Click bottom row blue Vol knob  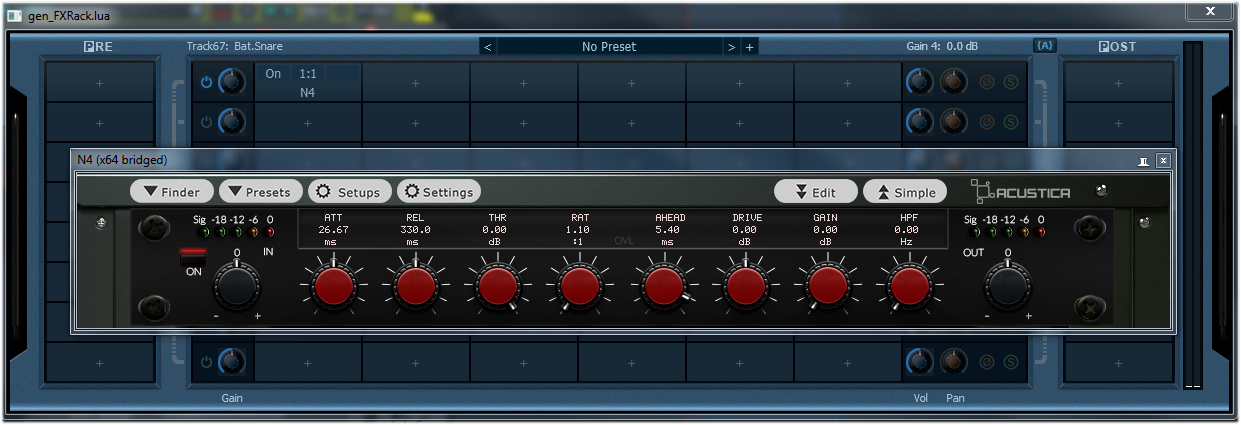coord(920,361)
